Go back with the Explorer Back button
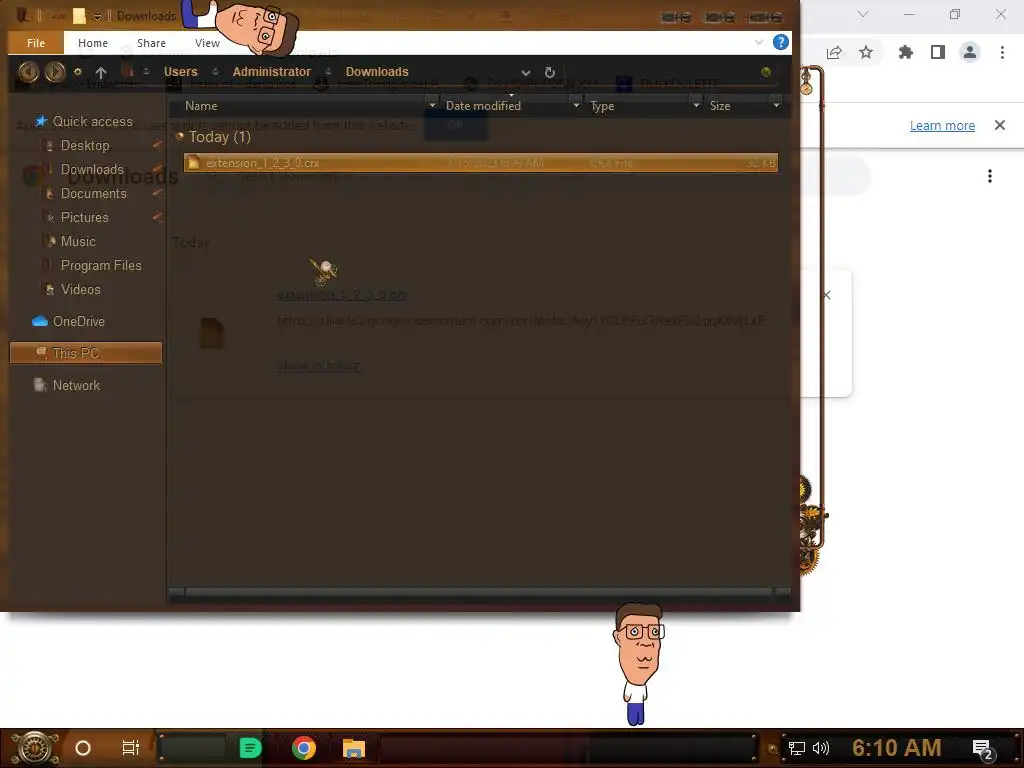 tap(28, 71)
